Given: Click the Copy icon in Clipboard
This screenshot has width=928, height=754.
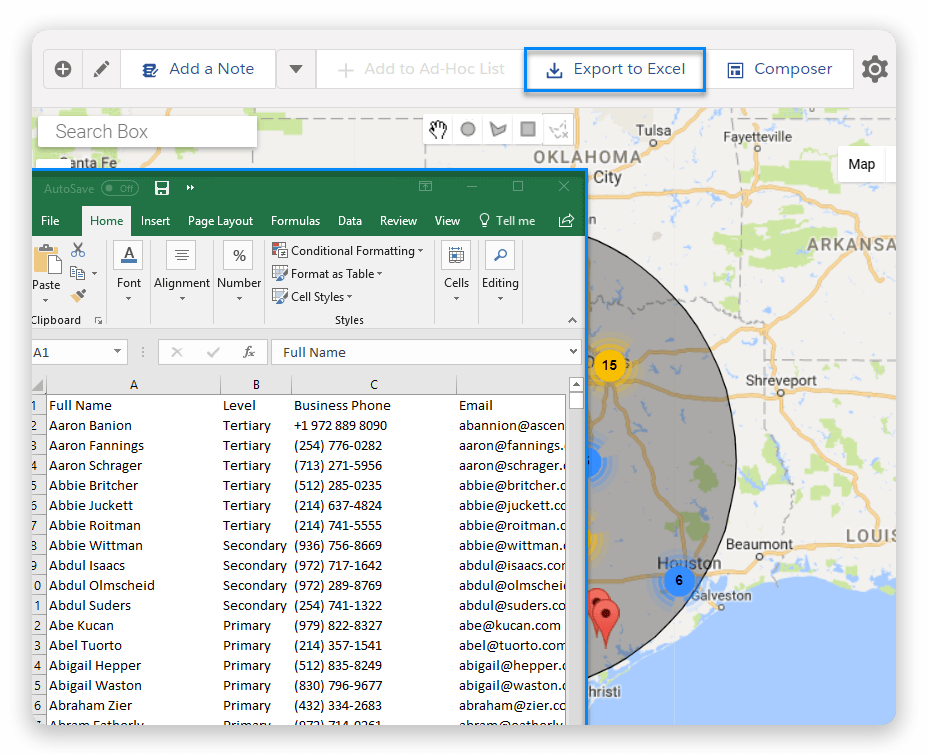Looking at the screenshot, I should click(78, 273).
